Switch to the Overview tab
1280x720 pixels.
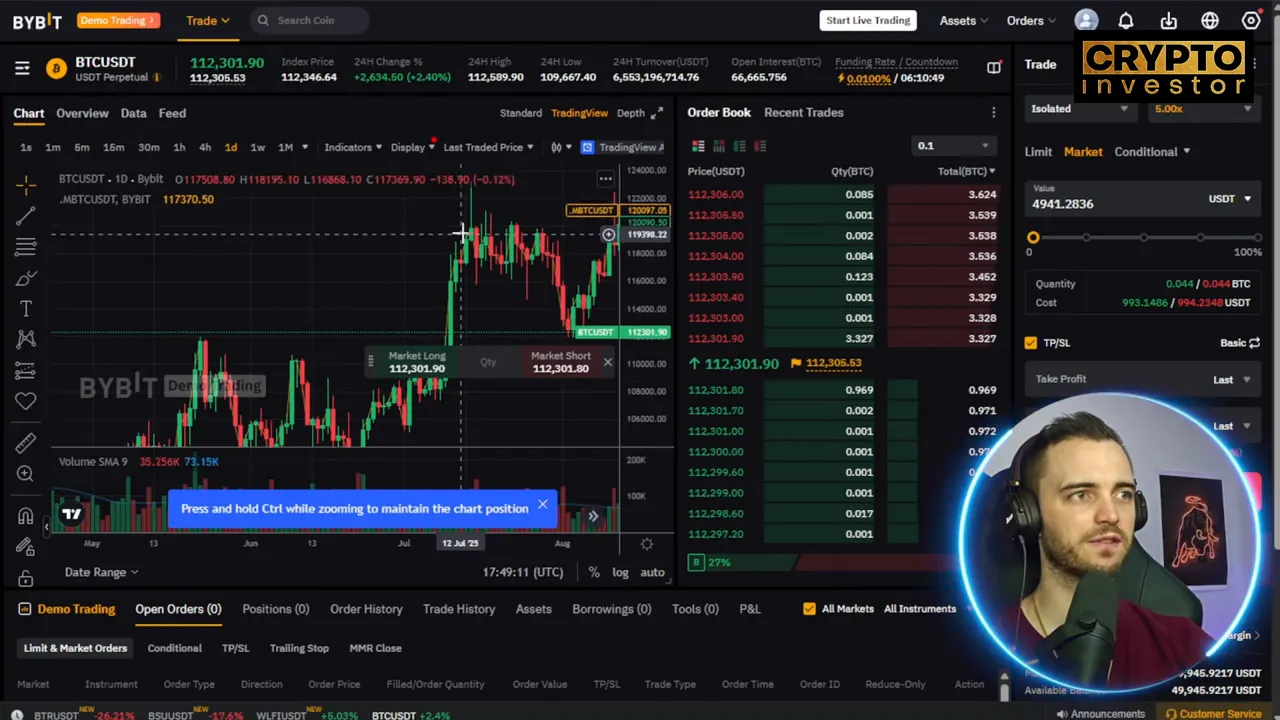click(82, 113)
